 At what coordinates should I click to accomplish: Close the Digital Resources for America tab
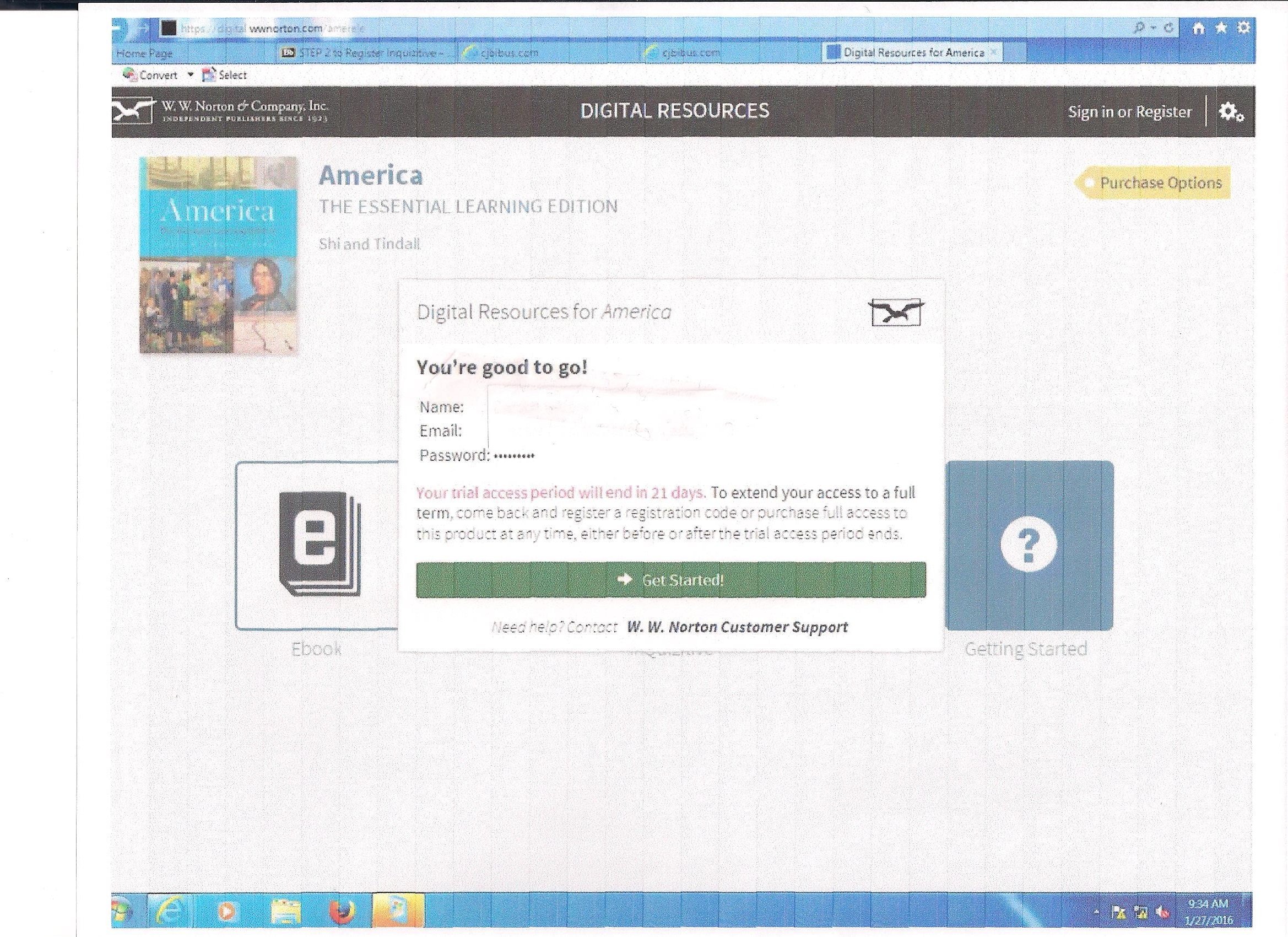tap(993, 52)
